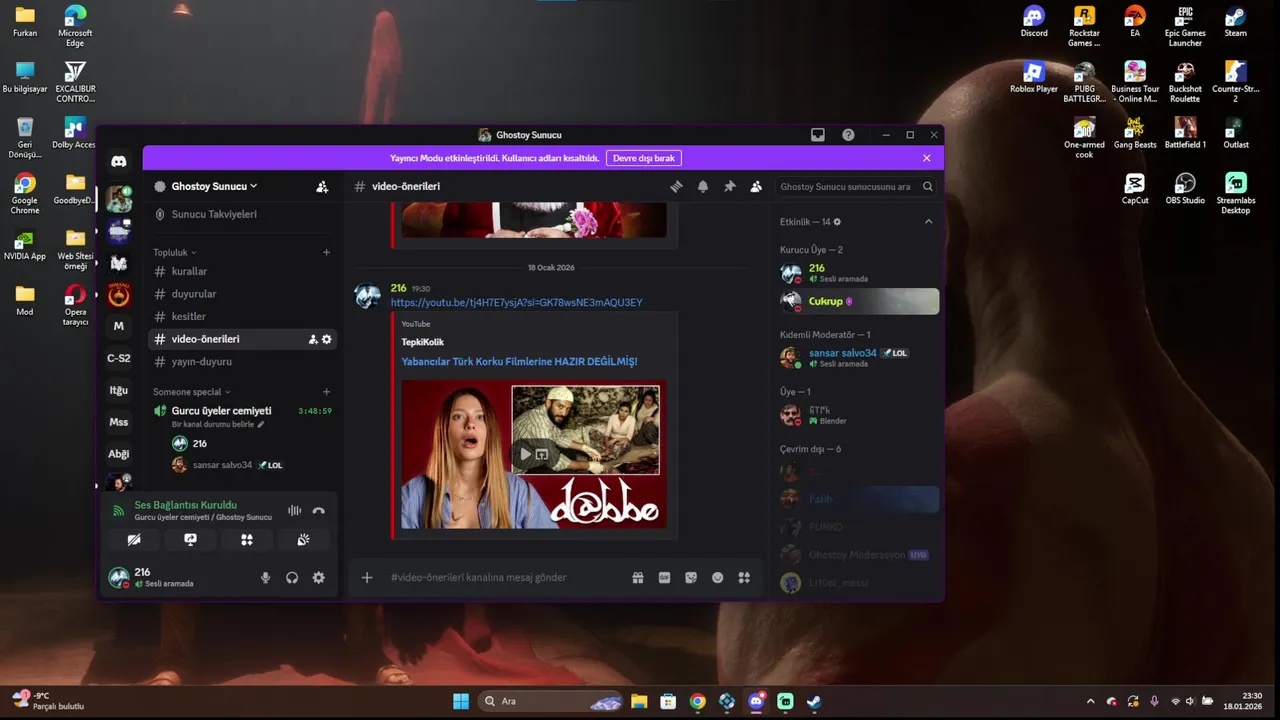Open Sunucu Takviyeleri server boosts

coord(241,214)
